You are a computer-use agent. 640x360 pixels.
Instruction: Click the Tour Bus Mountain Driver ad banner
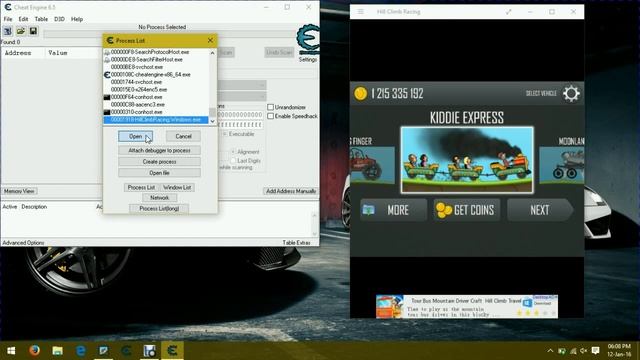coord(467,307)
